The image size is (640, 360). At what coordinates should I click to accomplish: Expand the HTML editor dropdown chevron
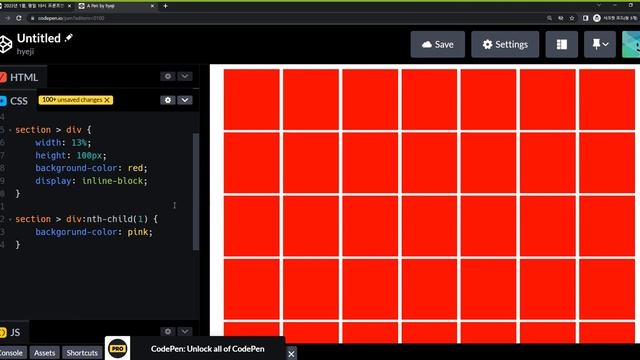(x=184, y=76)
